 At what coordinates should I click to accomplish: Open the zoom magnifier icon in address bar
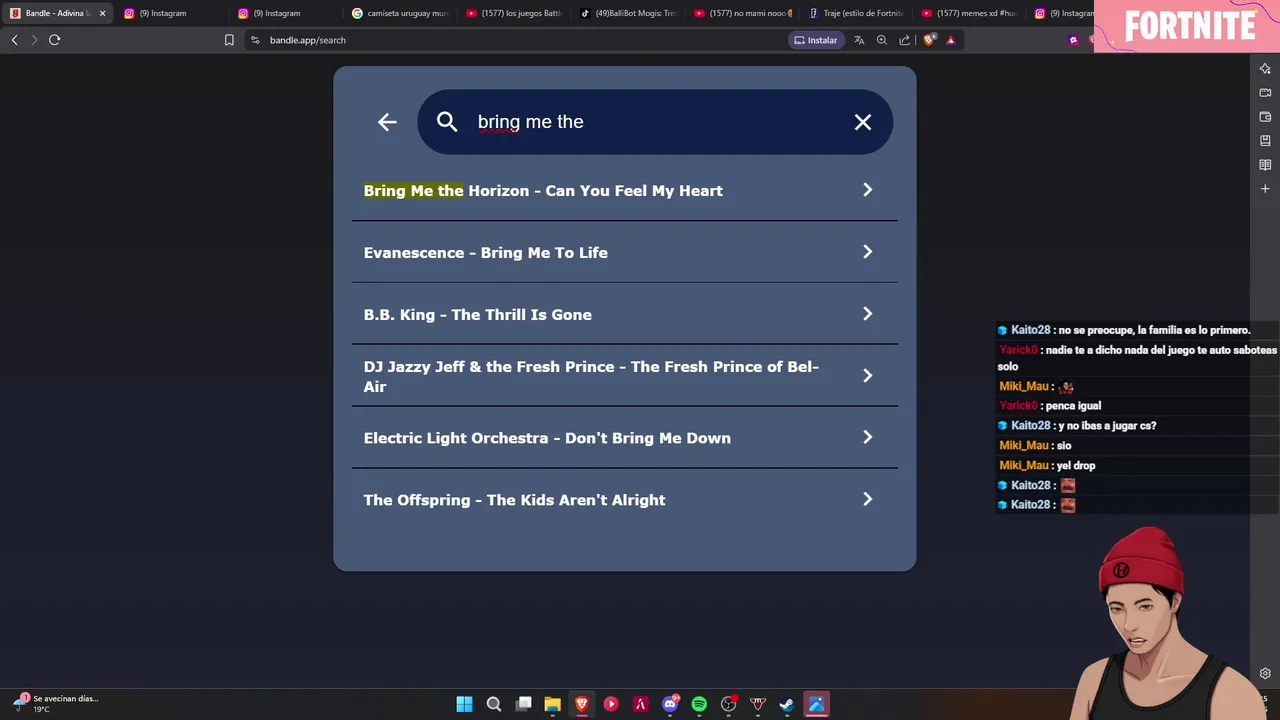coord(882,40)
